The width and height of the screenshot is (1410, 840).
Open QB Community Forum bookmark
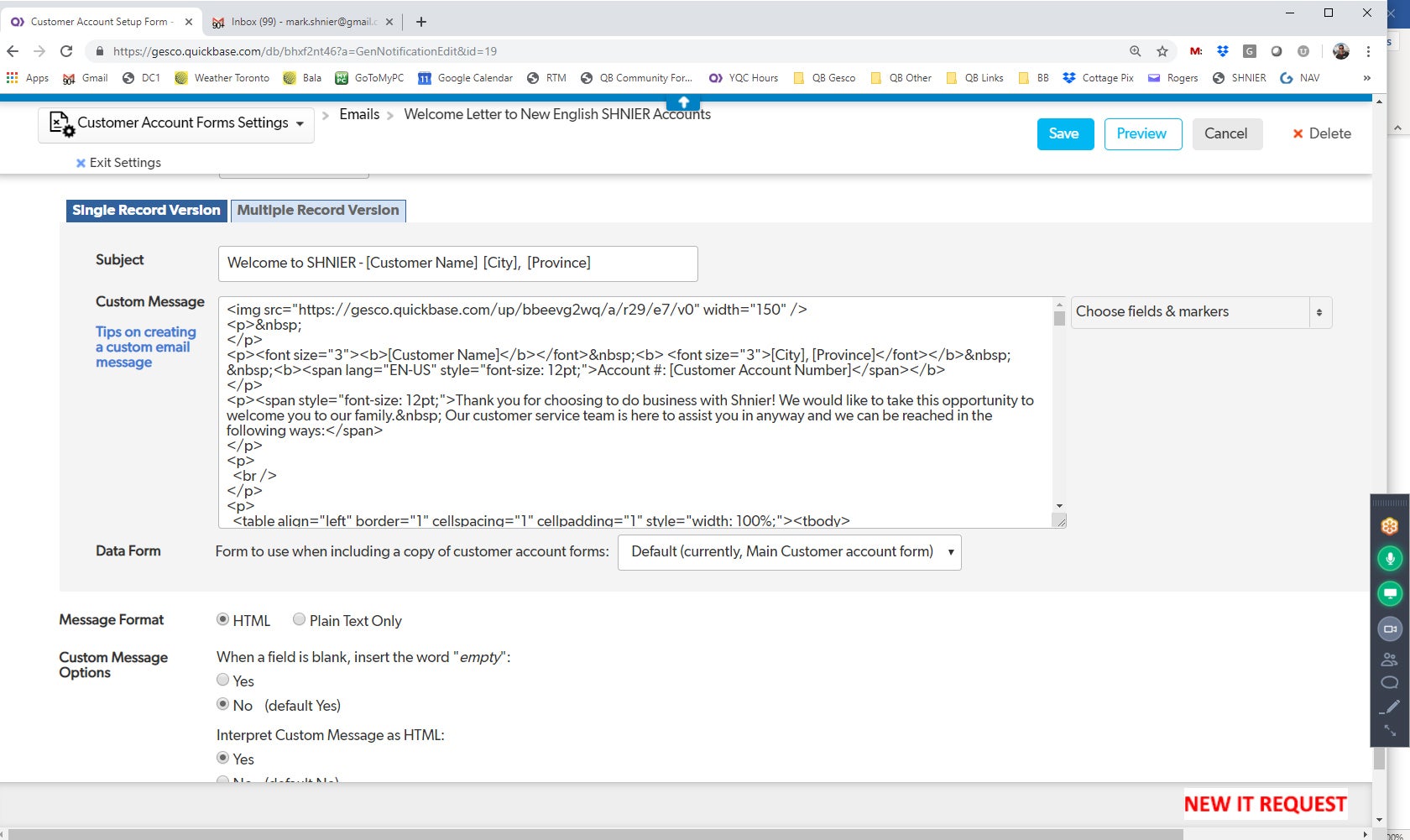click(x=636, y=78)
